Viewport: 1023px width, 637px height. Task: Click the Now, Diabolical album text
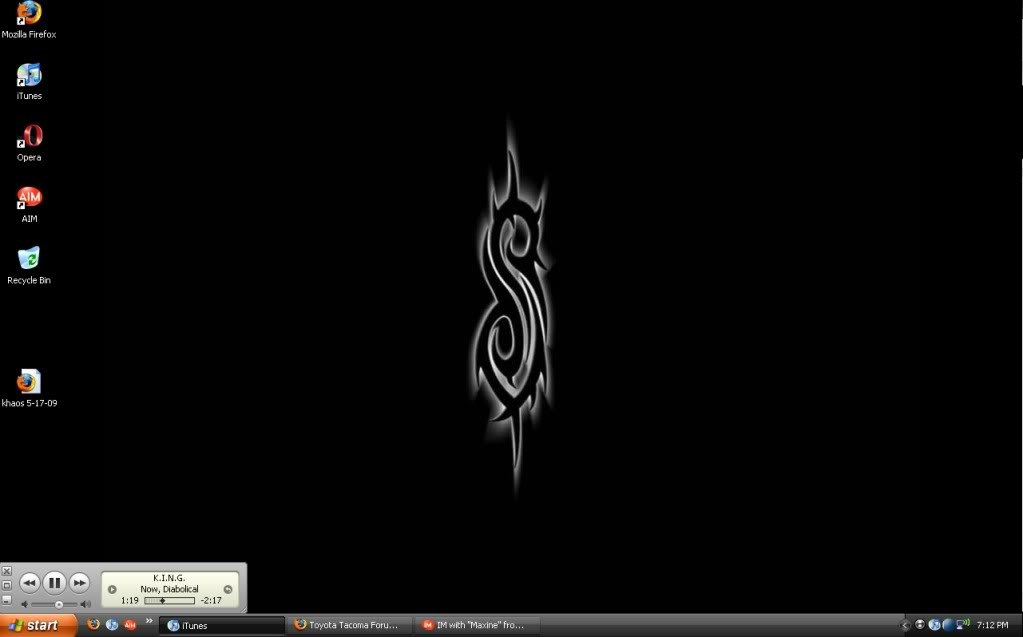click(169, 589)
